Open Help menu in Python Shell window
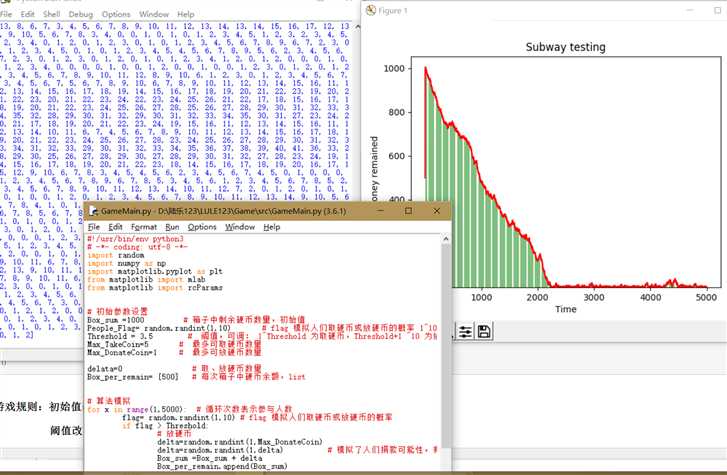The width and height of the screenshot is (727, 475). (185, 14)
